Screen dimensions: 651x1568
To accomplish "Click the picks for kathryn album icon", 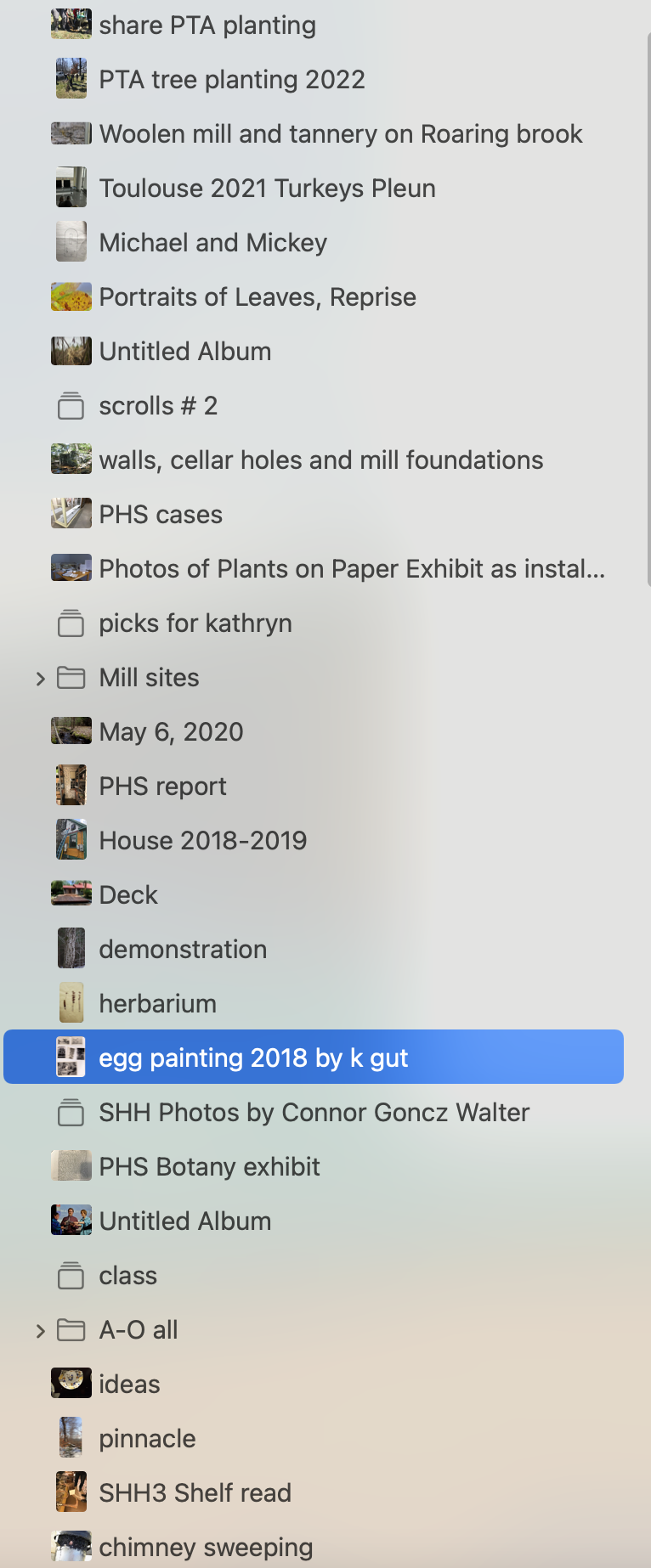I will tap(71, 623).
